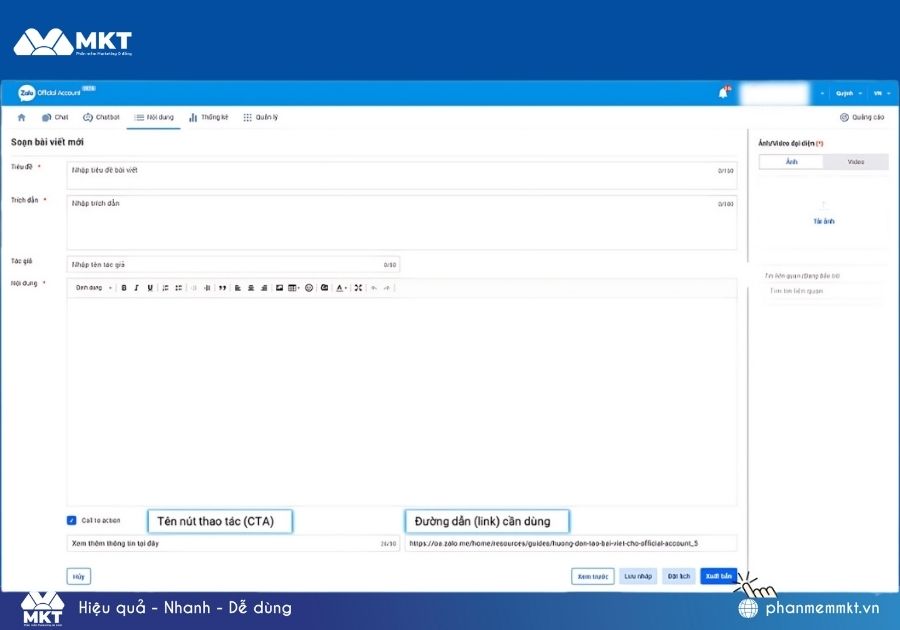Open the notifications bell

coord(723,93)
